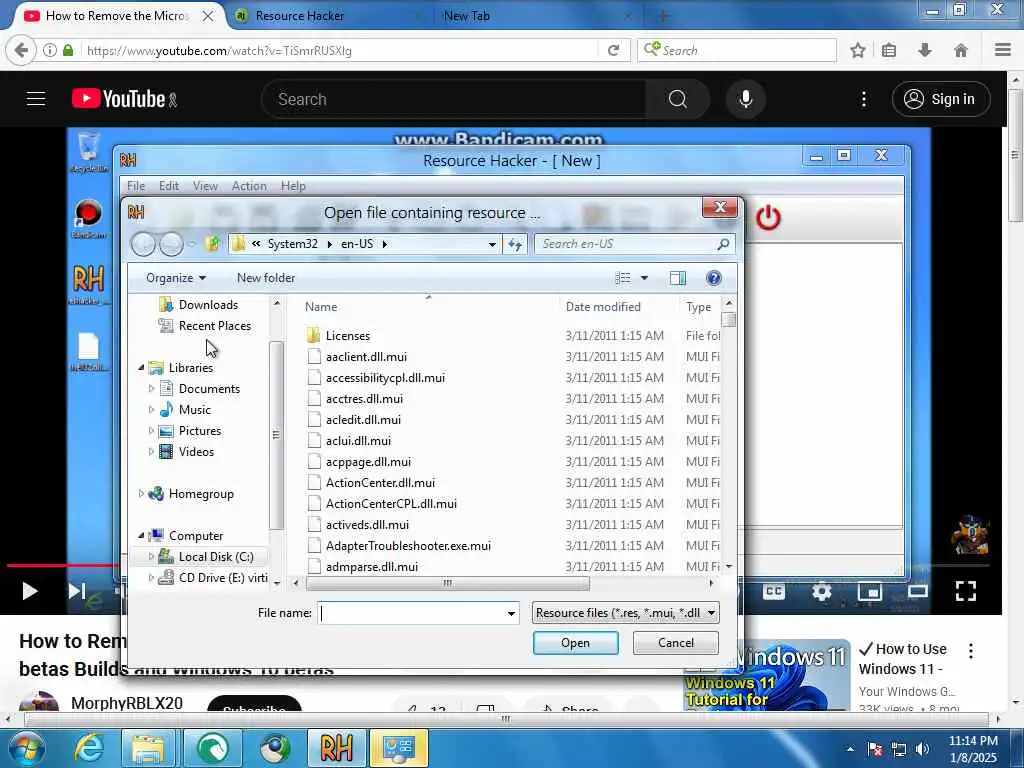Cancel the open file dialog
The image size is (1024, 768).
pos(676,643)
